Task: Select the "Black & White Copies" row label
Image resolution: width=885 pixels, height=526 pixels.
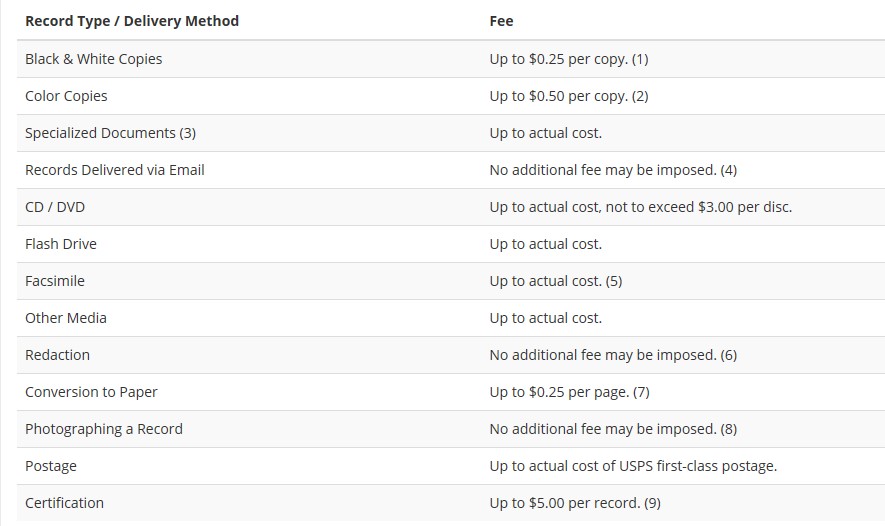Action: point(93,59)
